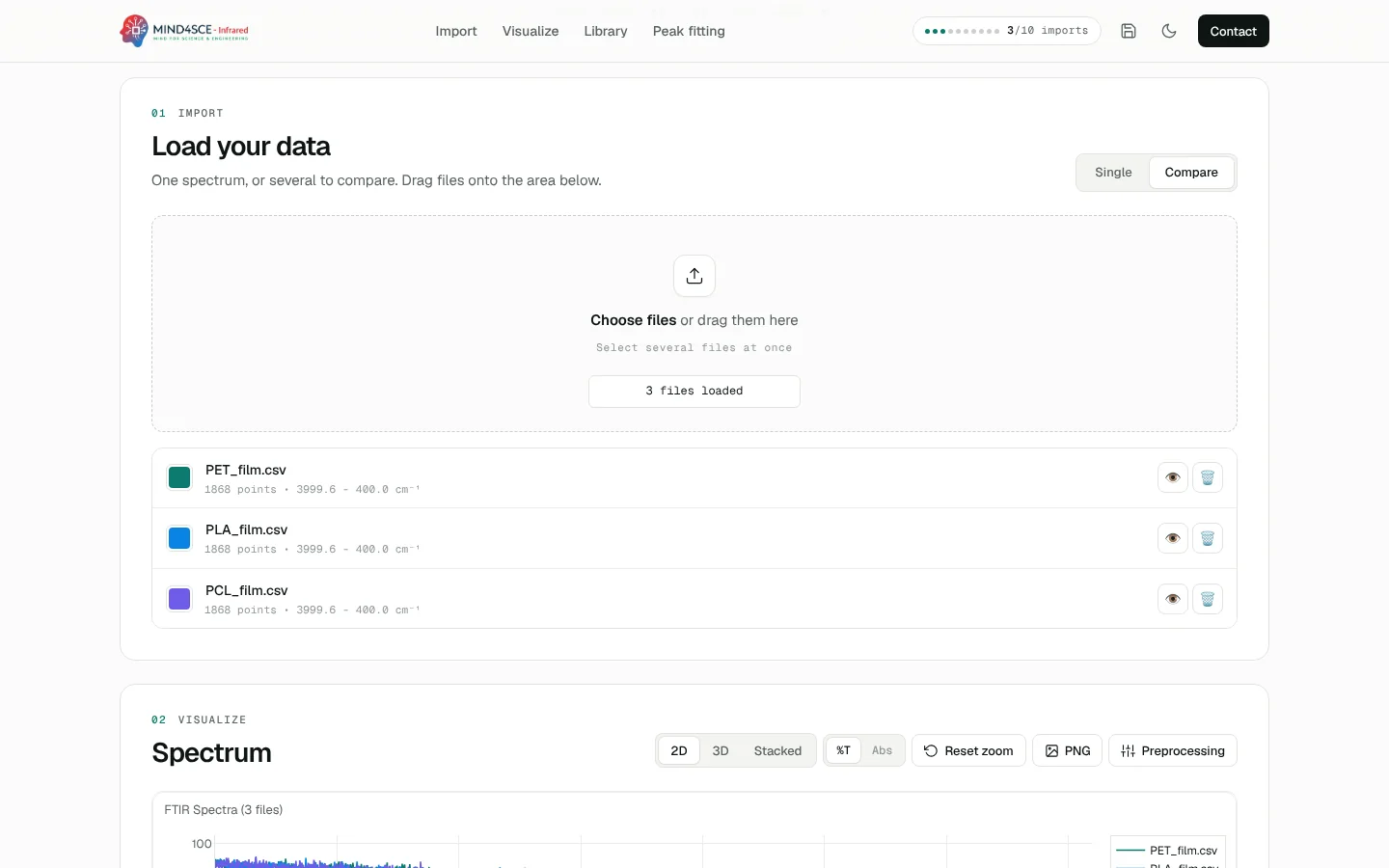Delete PET_film.csv with trash icon
Screen dimensions: 1389x868
[x=1208, y=477]
